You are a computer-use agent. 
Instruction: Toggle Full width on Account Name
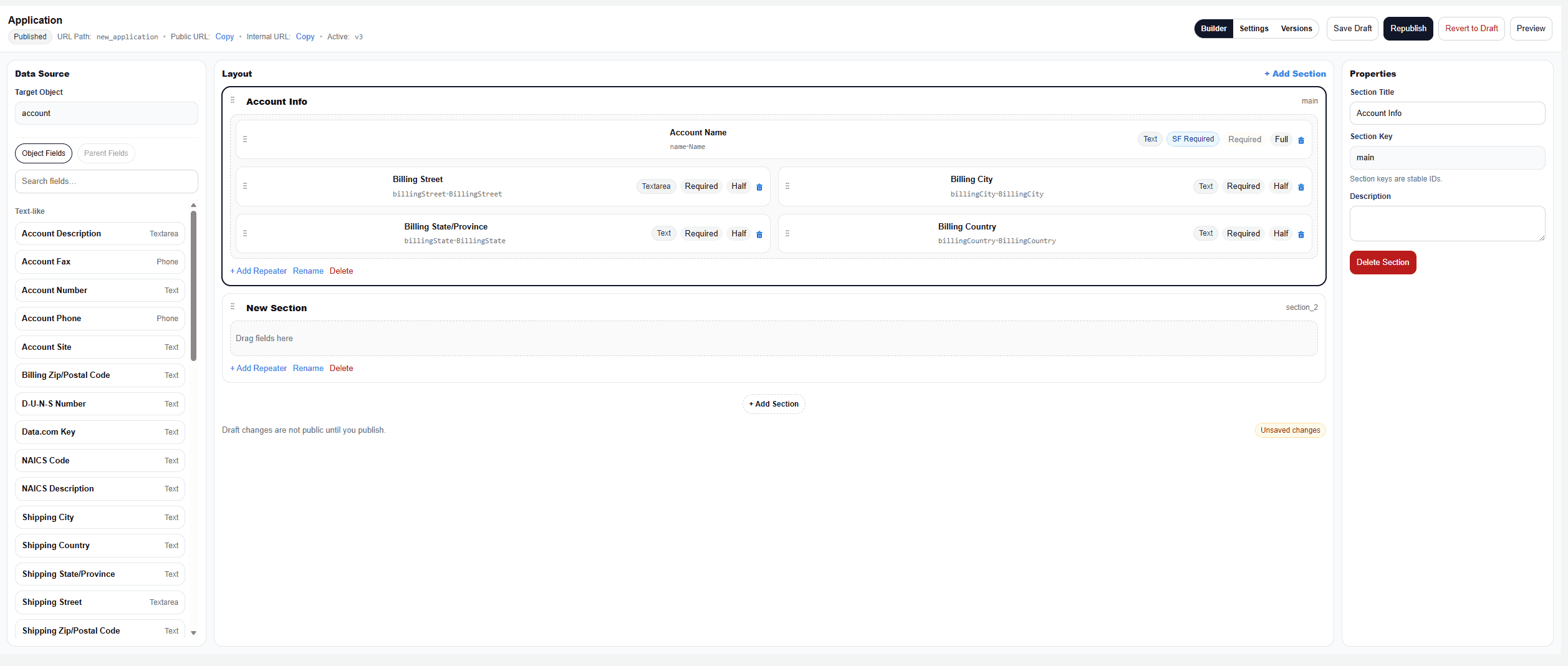point(1281,140)
